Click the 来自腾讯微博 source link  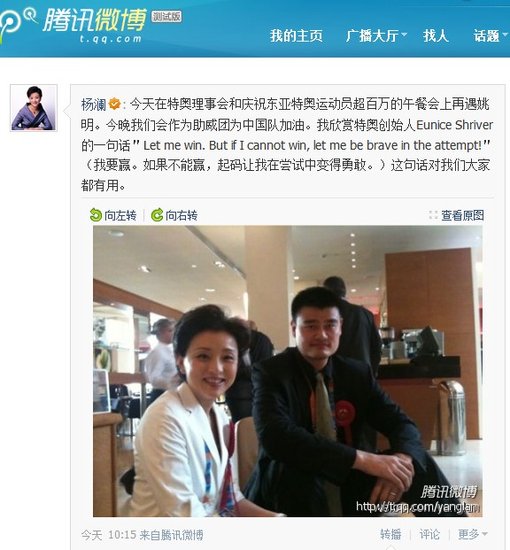click(x=171, y=535)
